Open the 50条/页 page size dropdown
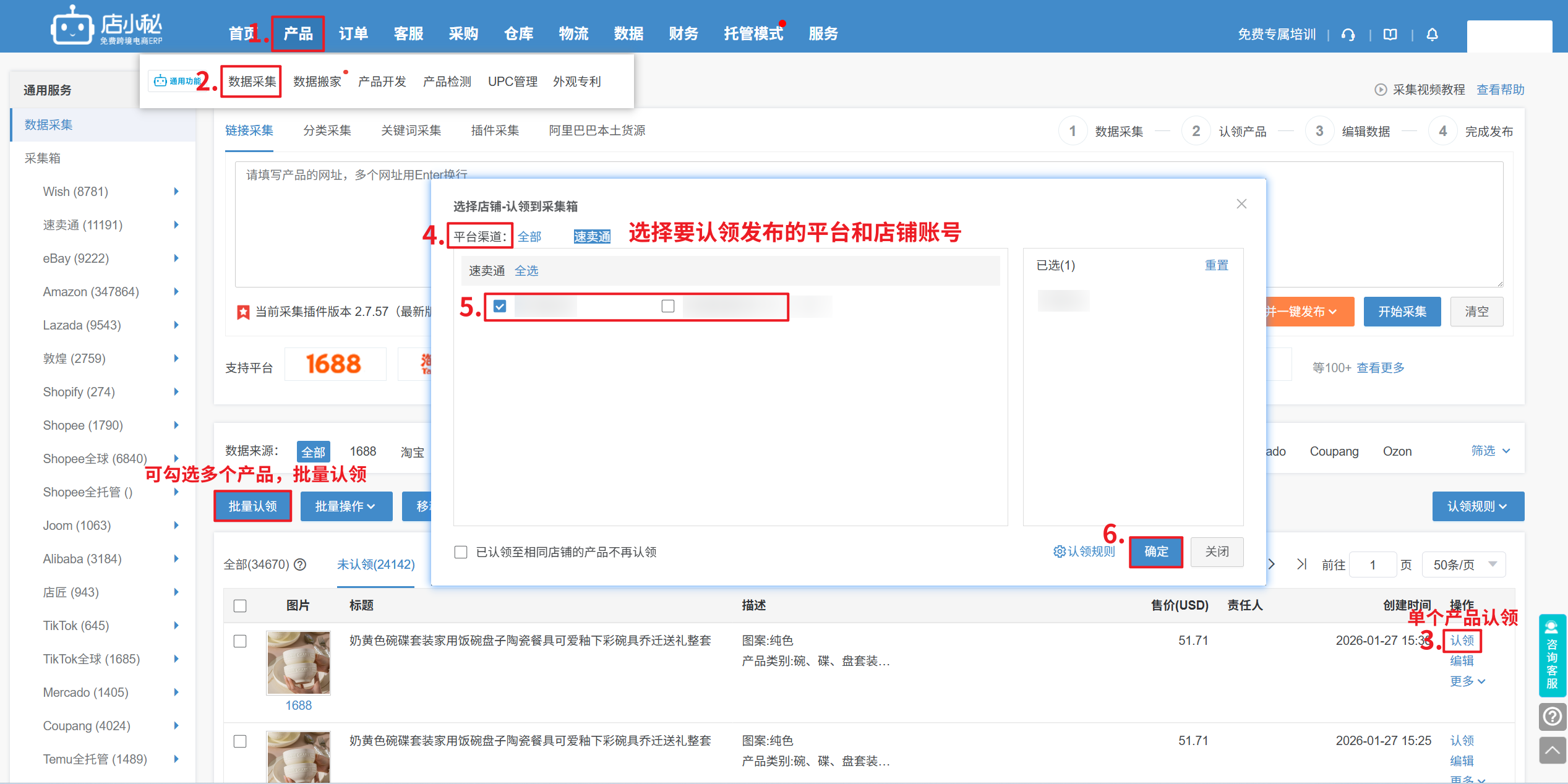Screen dimensions: 1568x784 [x=1463, y=565]
